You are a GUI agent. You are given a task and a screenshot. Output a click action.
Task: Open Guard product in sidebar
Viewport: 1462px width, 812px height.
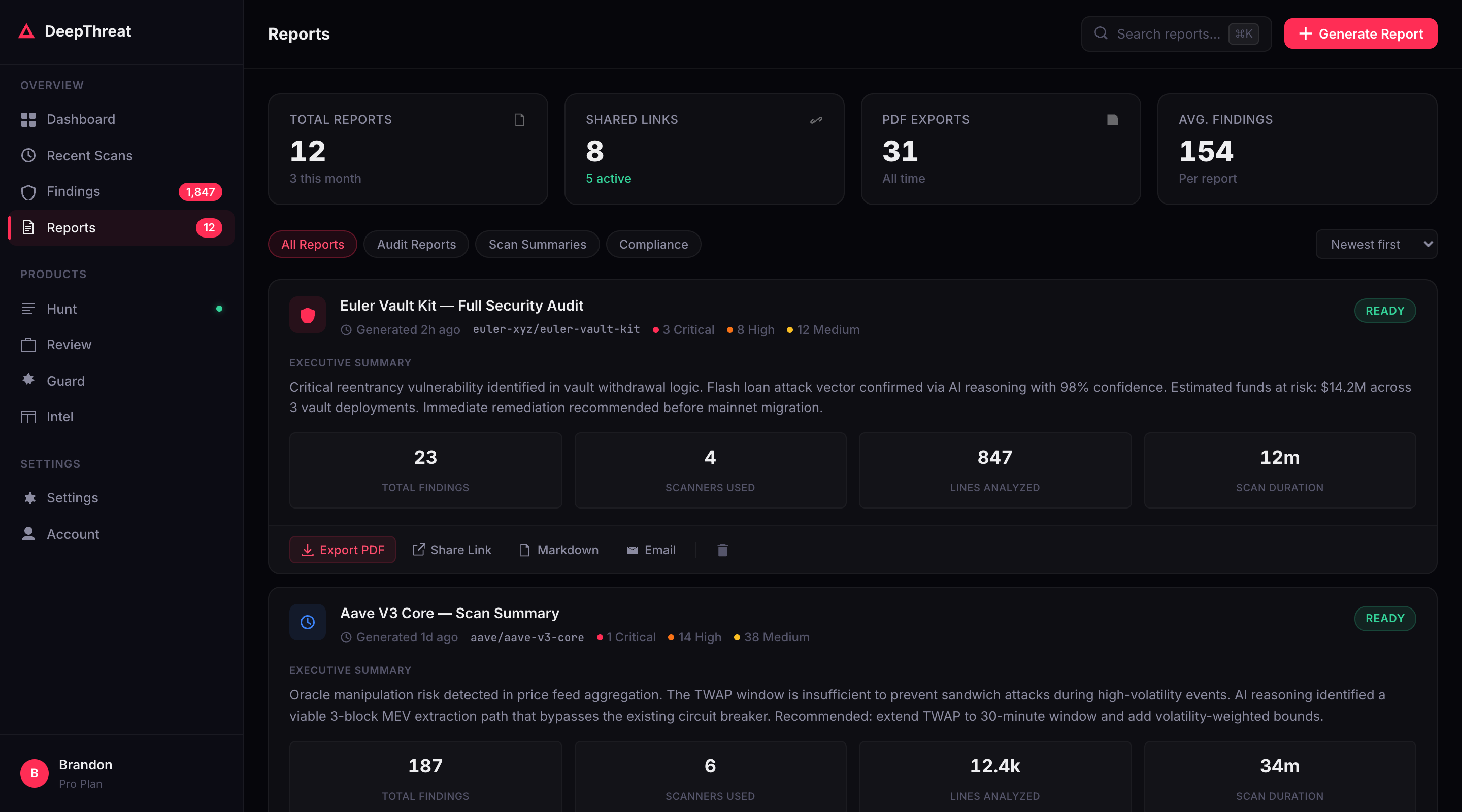click(65, 381)
